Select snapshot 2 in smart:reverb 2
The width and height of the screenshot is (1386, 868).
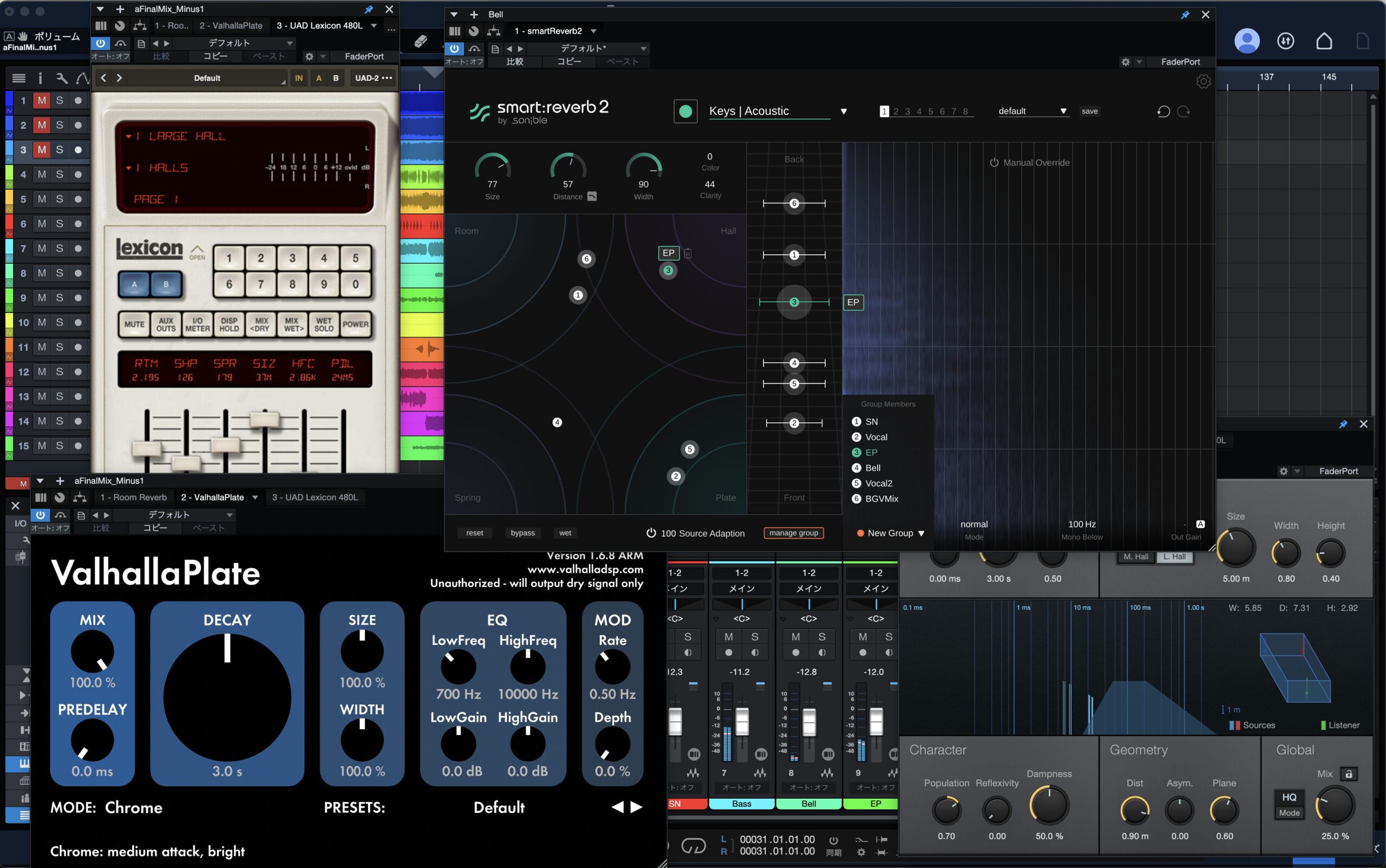pos(895,112)
